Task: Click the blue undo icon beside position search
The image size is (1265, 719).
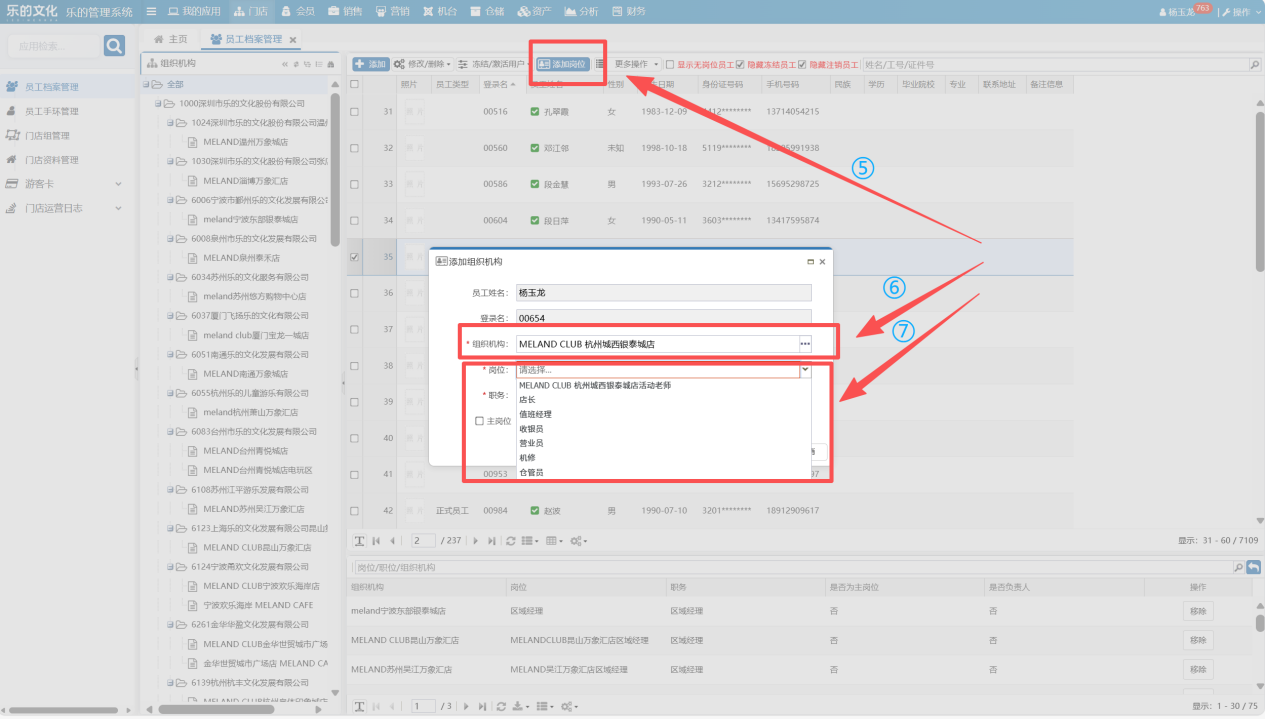Action: coord(1253,568)
